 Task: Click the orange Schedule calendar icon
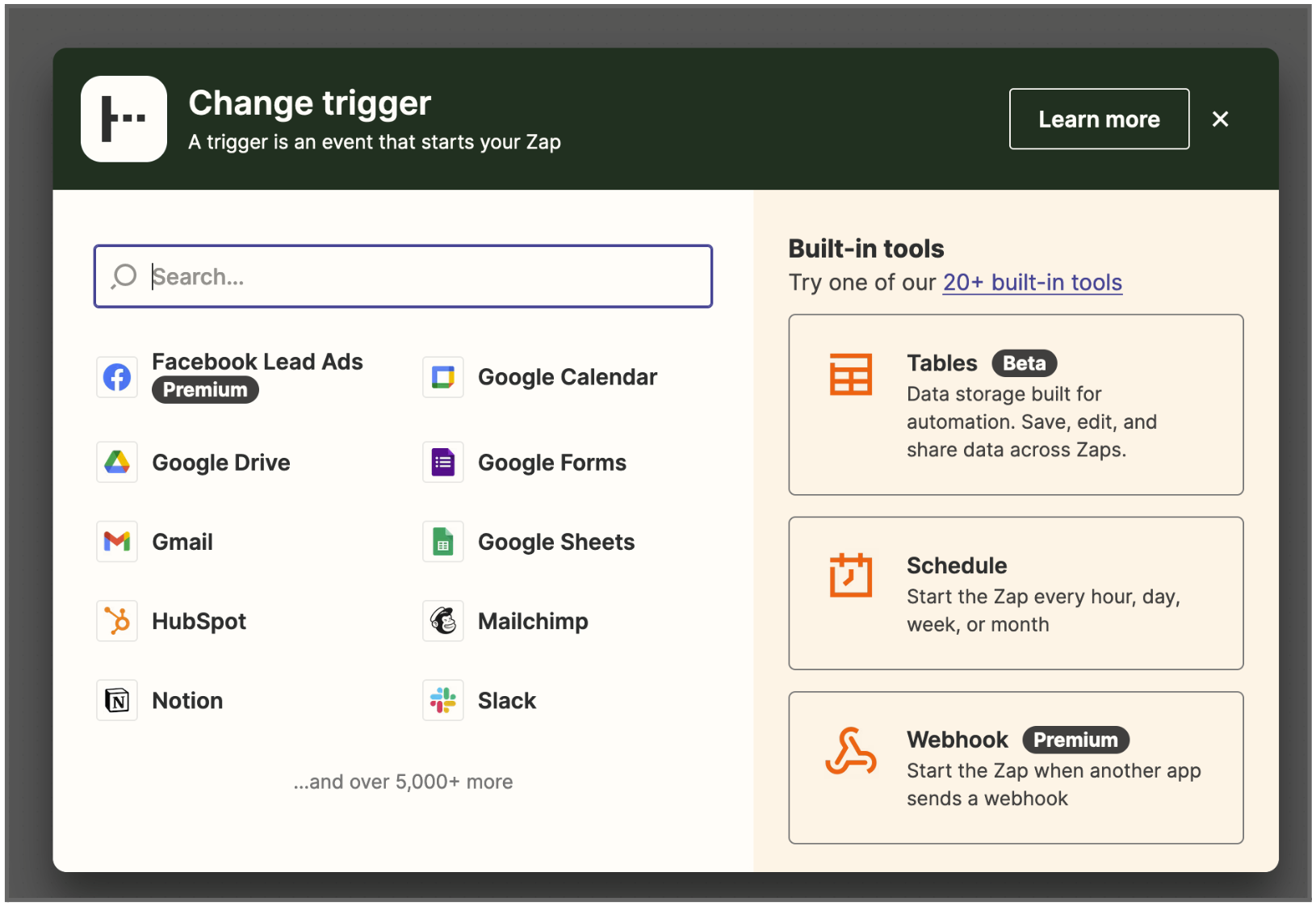(851, 575)
